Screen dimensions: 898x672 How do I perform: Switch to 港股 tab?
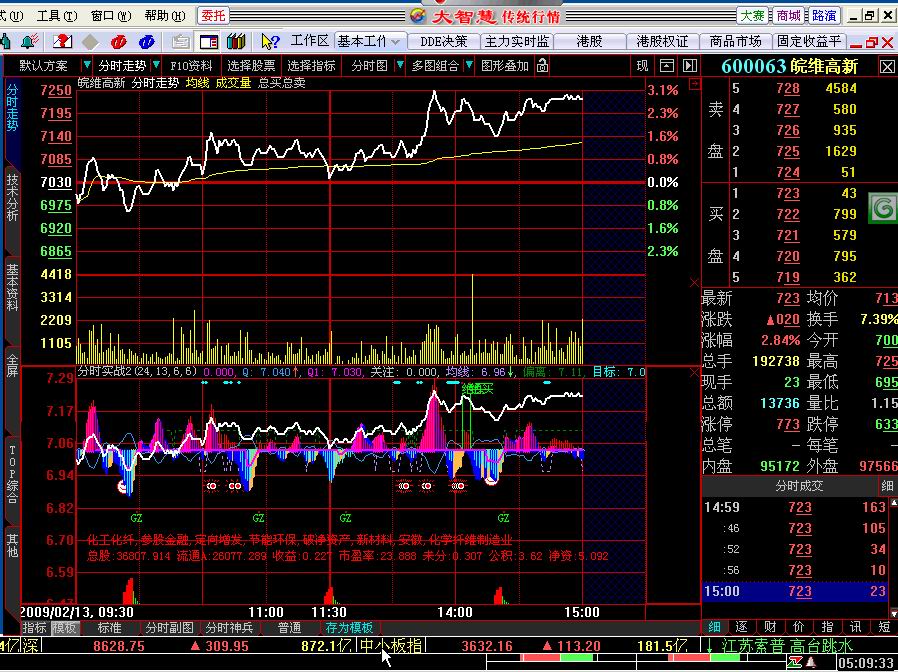point(590,41)
